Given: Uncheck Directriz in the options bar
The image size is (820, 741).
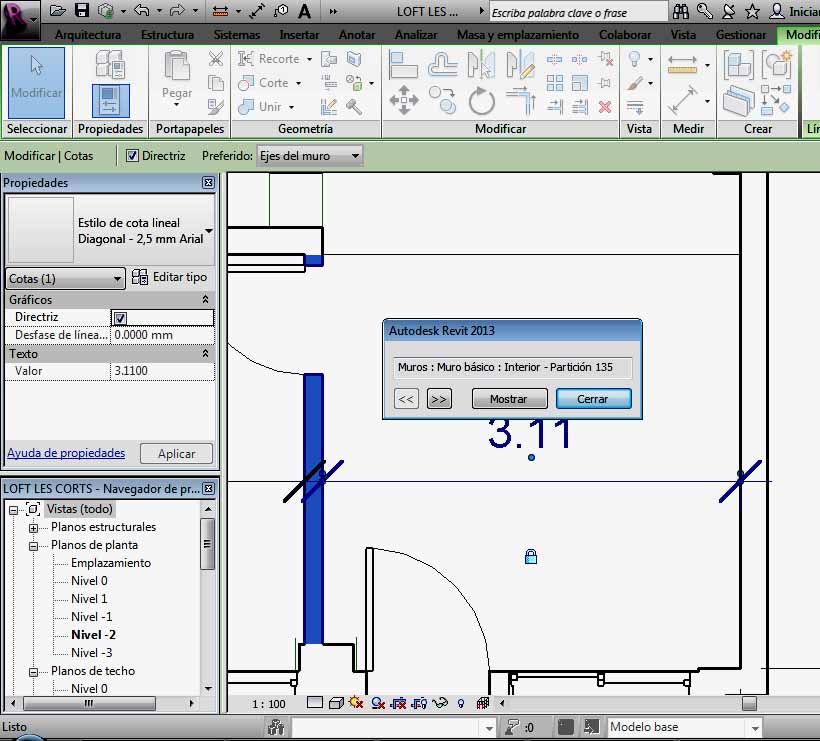Looking at the screenshot, I should tap(133, 156).
